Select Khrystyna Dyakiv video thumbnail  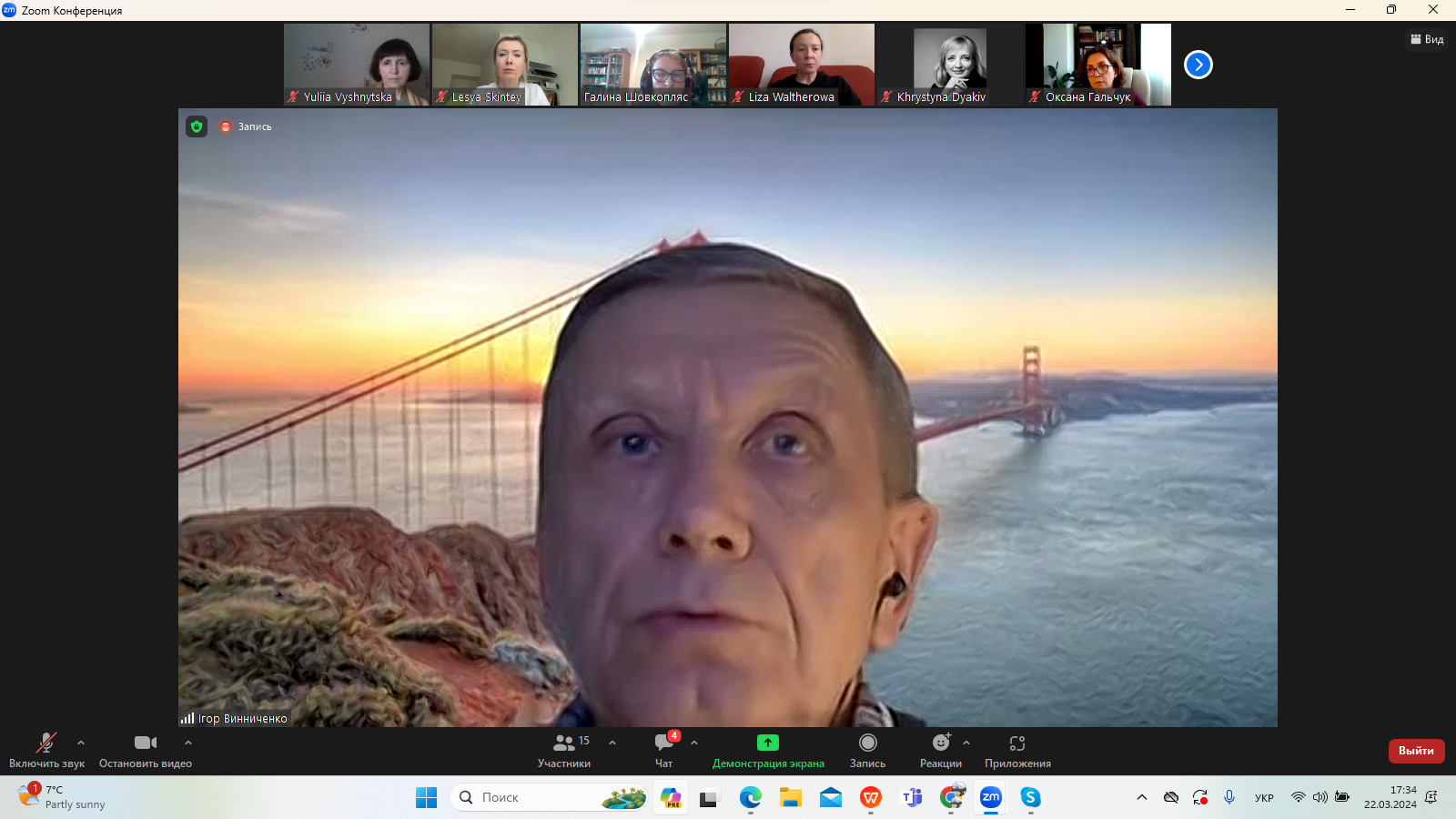(950, 65)
